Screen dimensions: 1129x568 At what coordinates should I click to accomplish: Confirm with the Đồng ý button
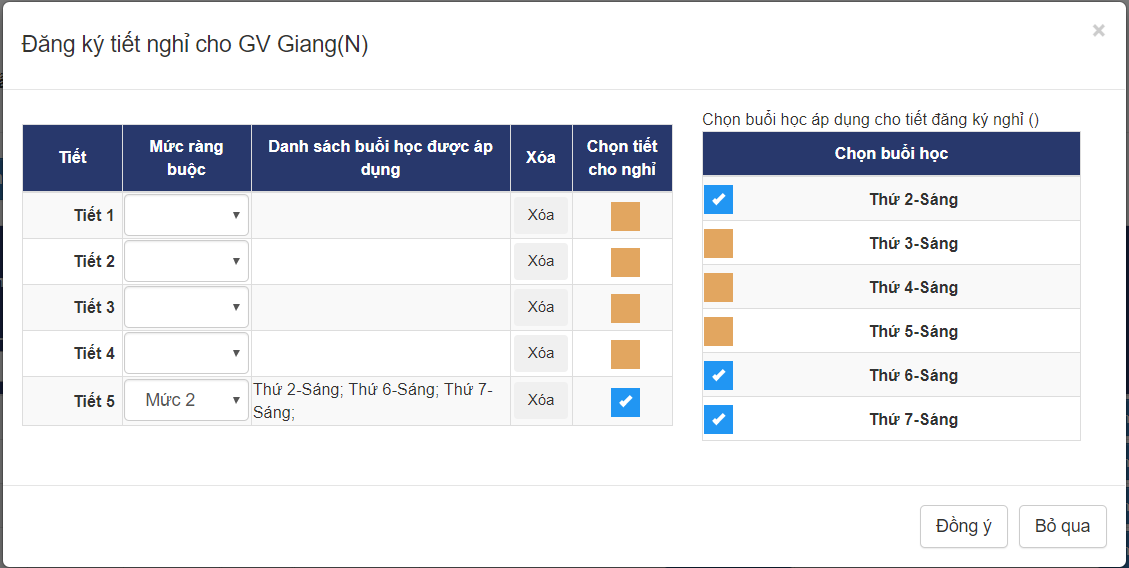tap(963, 526)
